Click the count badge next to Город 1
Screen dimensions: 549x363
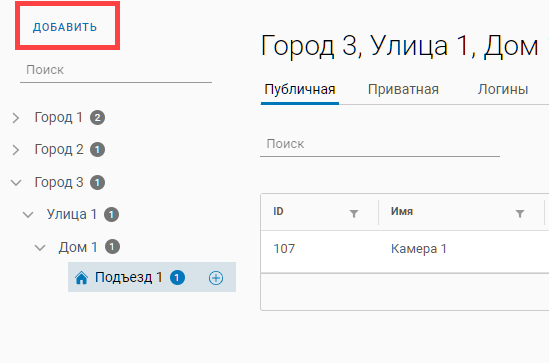[97, 118]
